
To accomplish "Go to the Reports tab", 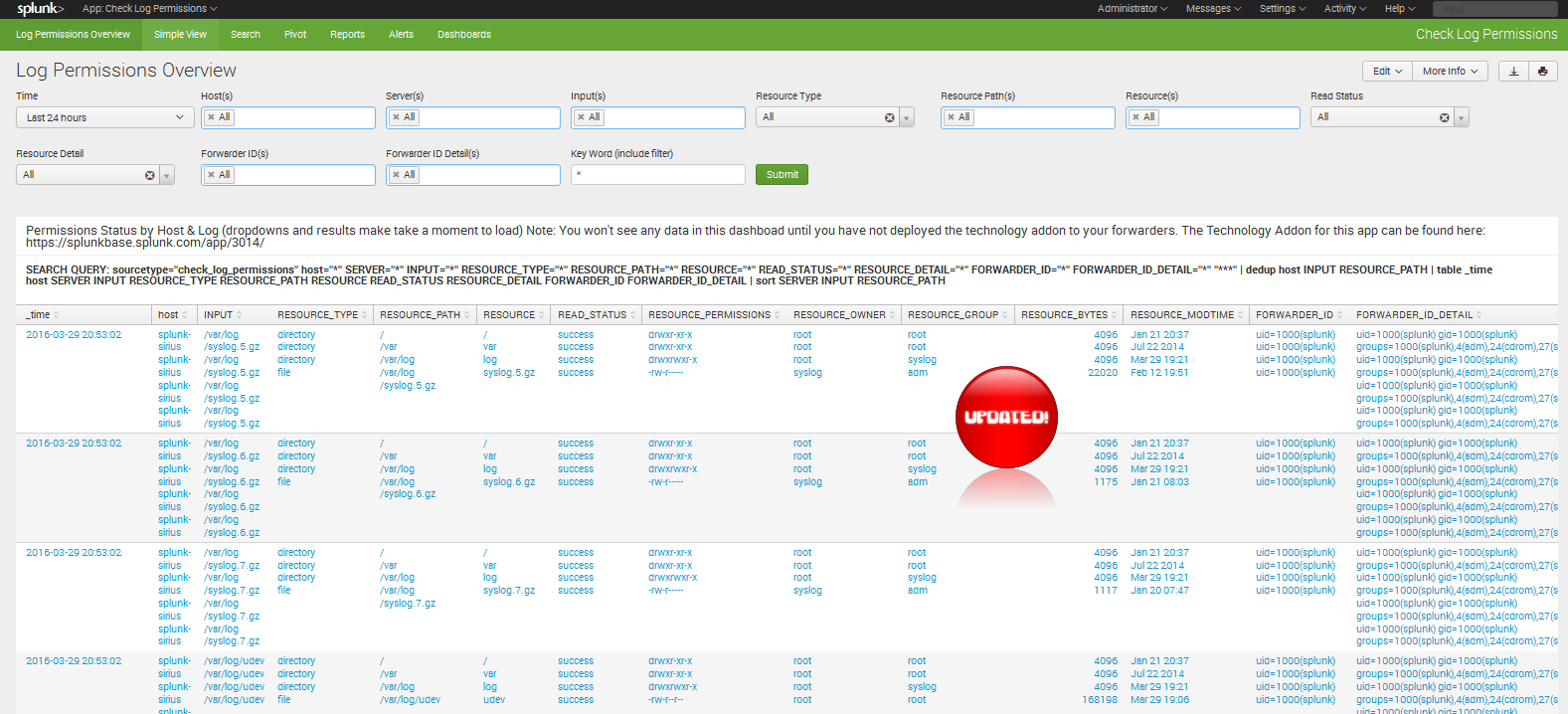I will click(347, 35).
